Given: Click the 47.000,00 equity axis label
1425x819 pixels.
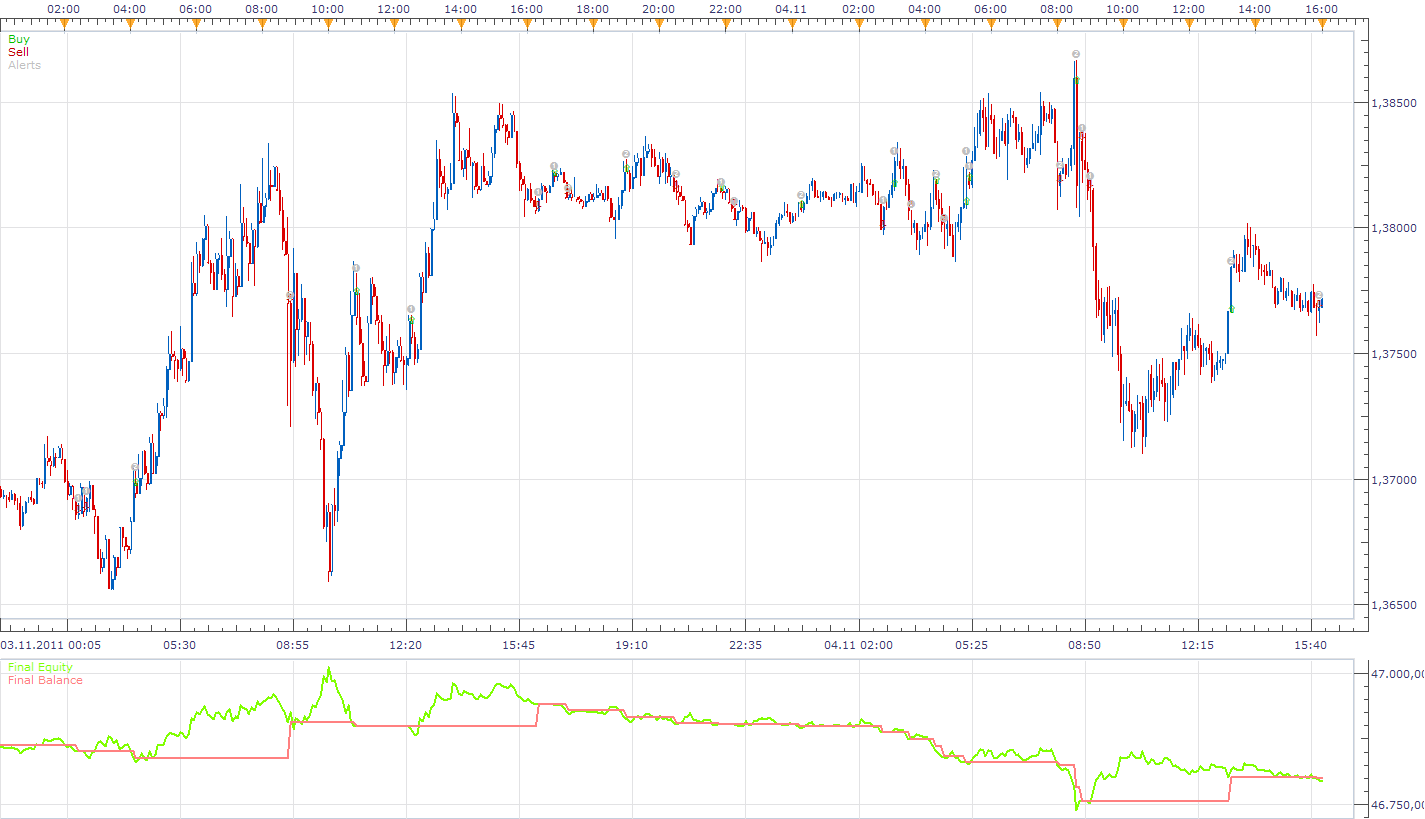Looking at the screenshot, I should point(1397,675).
